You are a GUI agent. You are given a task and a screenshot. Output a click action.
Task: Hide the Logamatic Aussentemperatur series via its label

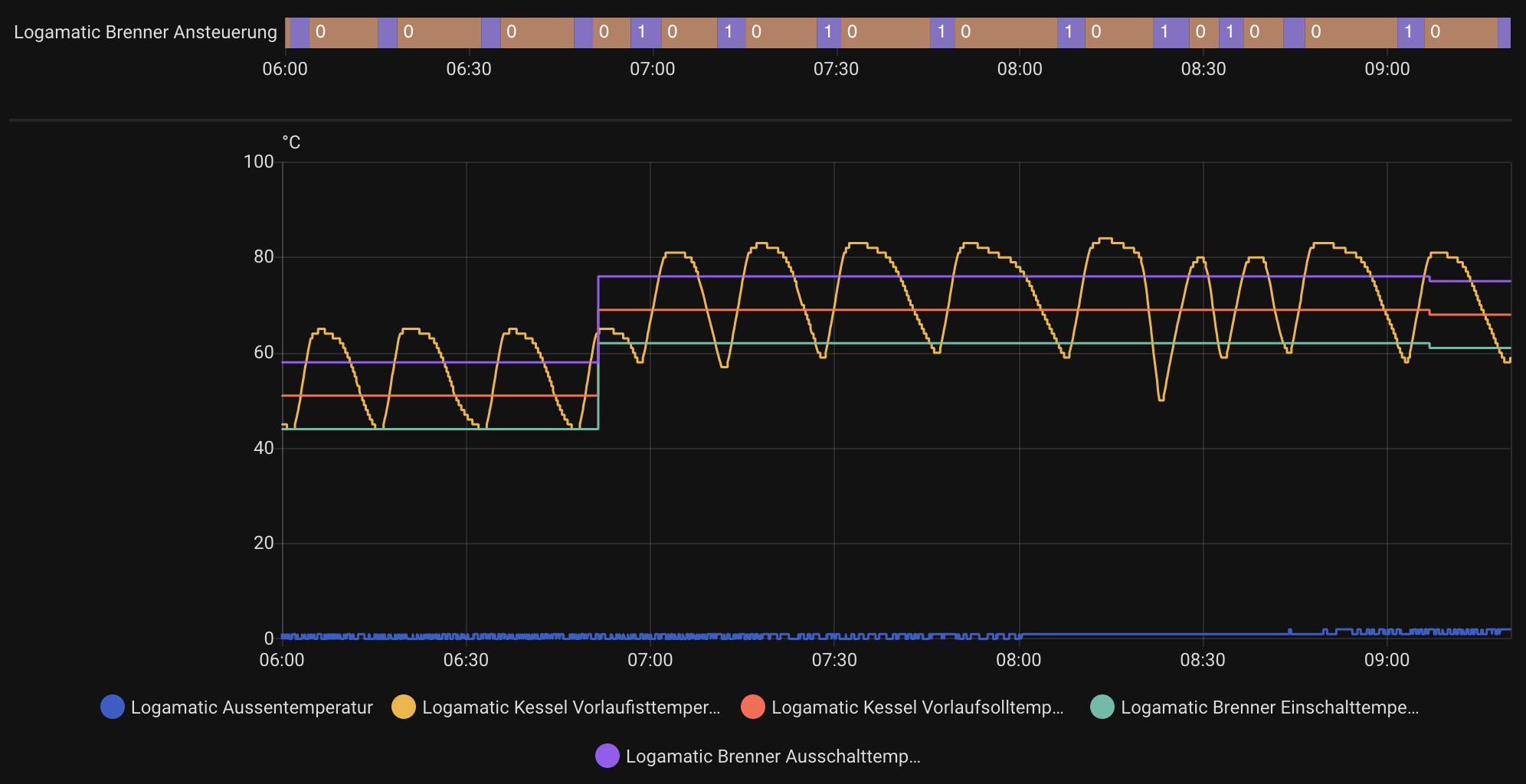pos(251,707)
